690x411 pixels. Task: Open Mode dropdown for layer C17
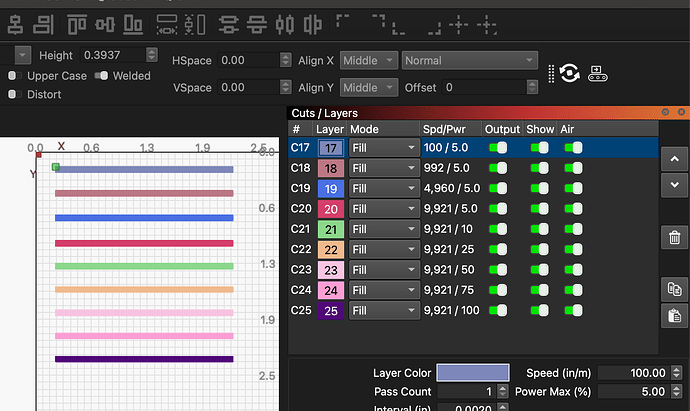(384, 148)
